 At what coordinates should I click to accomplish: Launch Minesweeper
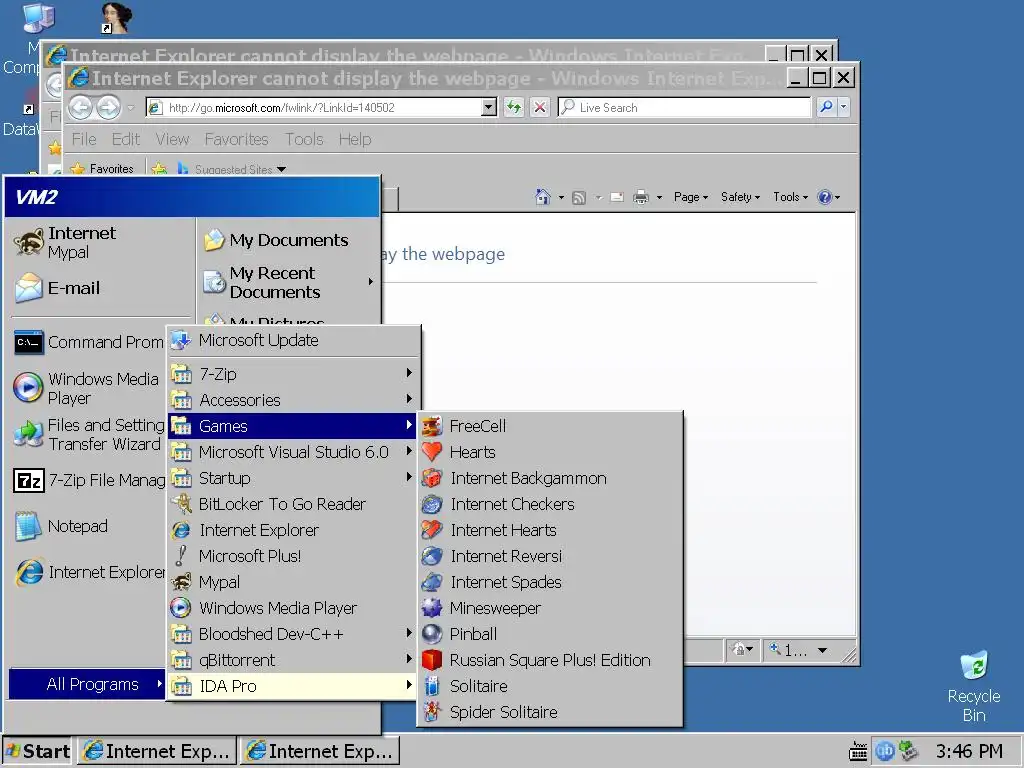[550, 608]
